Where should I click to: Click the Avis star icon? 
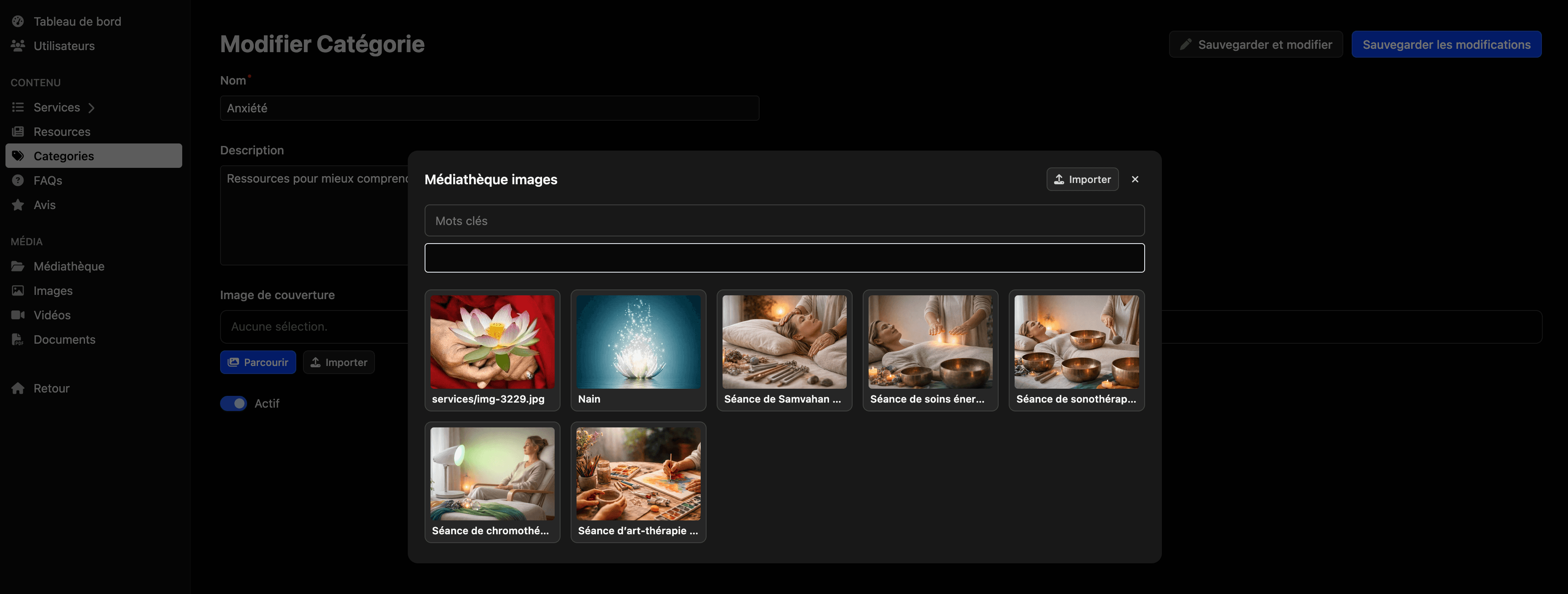(18, 205)
